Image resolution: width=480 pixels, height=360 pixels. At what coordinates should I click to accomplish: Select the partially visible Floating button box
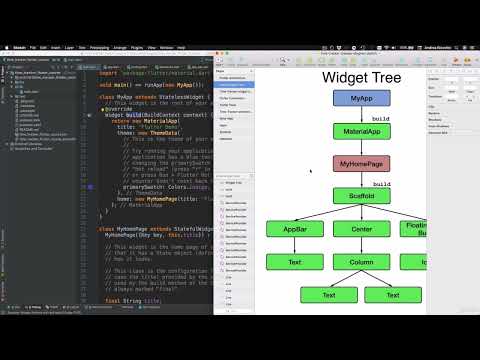tap(413, 229)
